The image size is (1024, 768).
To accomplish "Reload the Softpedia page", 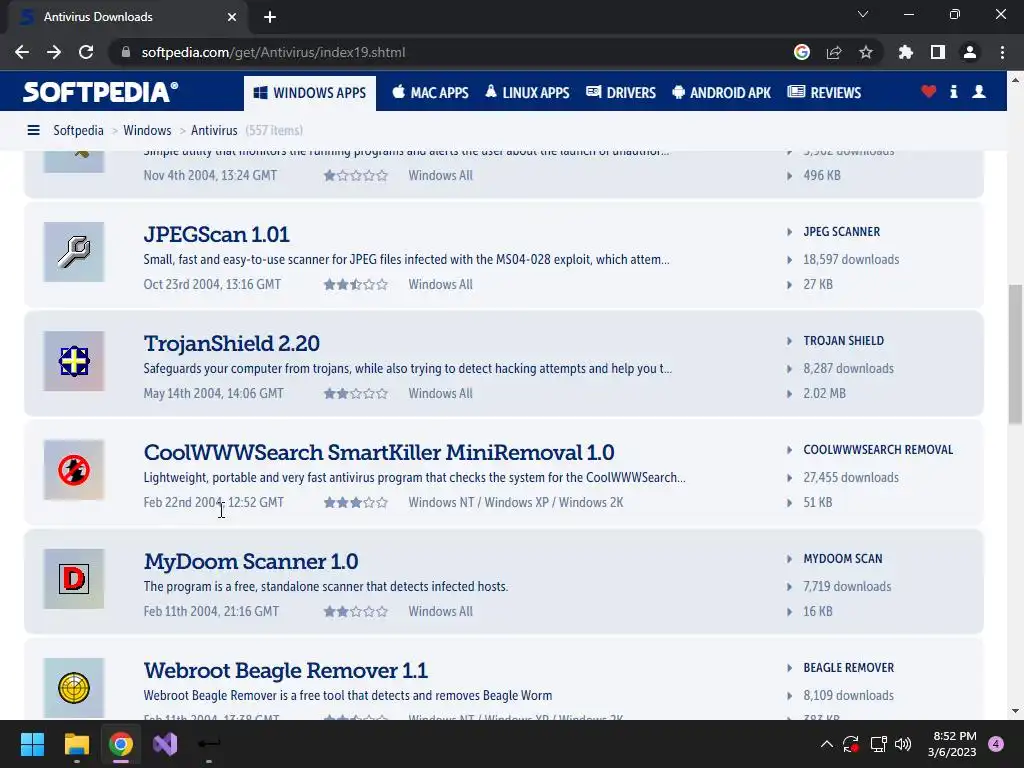I will [x=86, y=52].
